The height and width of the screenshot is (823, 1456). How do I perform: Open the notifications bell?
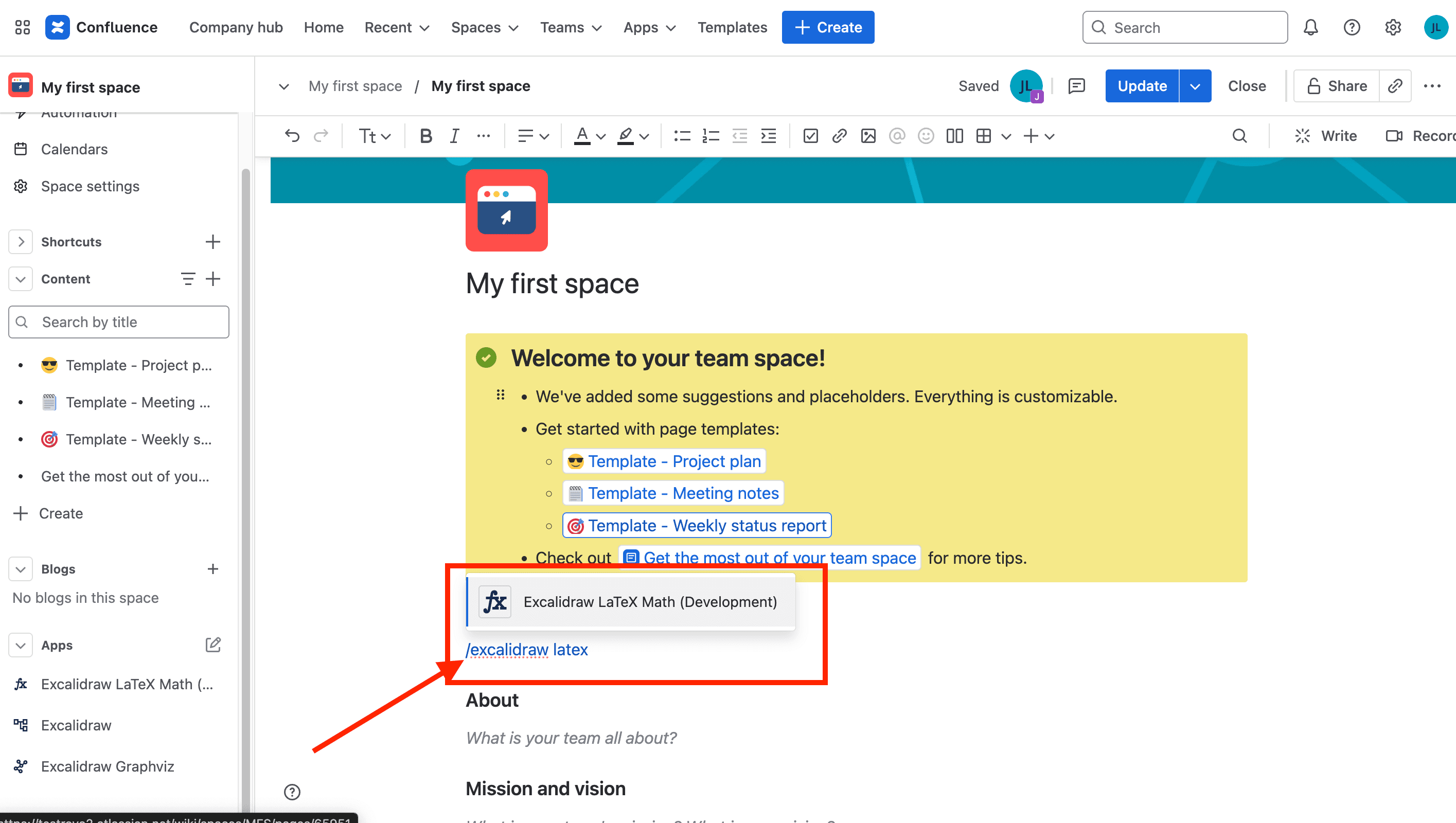tap(1311, 27)
